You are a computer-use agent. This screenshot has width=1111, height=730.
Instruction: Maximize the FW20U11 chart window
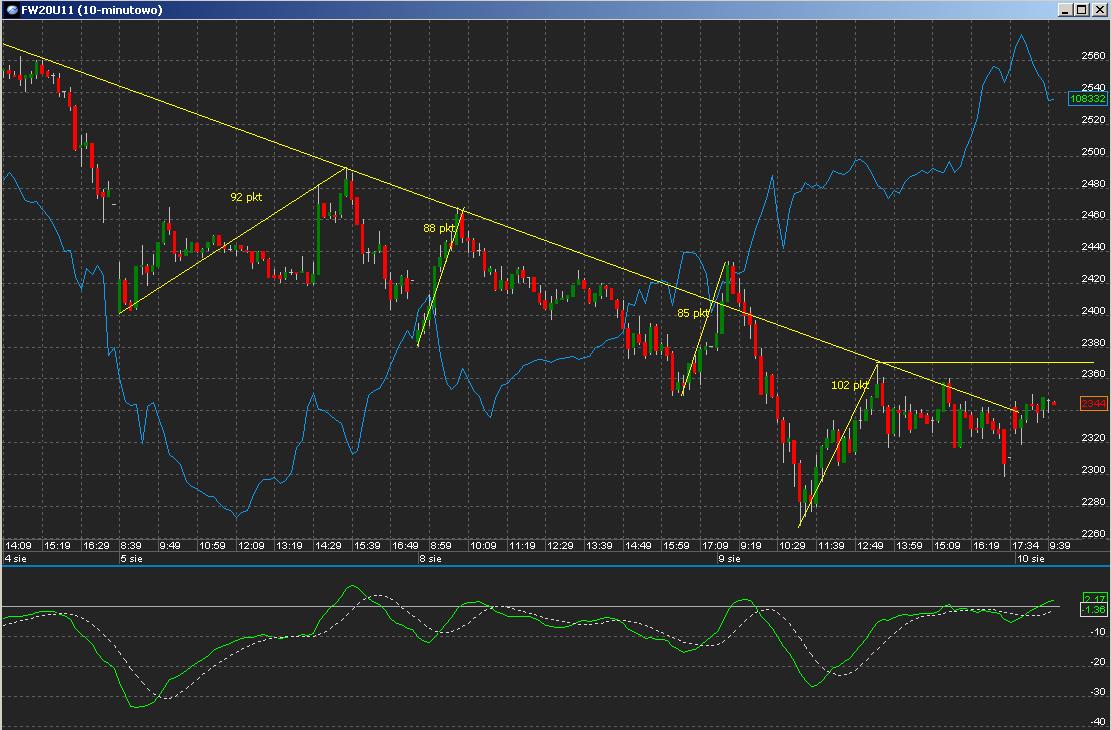point(1082,10)
